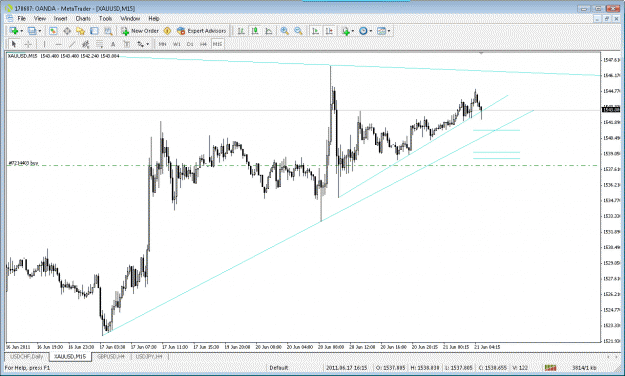Screen dimensions: 625x376
Task: Toggle Auto Scroll for the chart
Action: [315, 31]
